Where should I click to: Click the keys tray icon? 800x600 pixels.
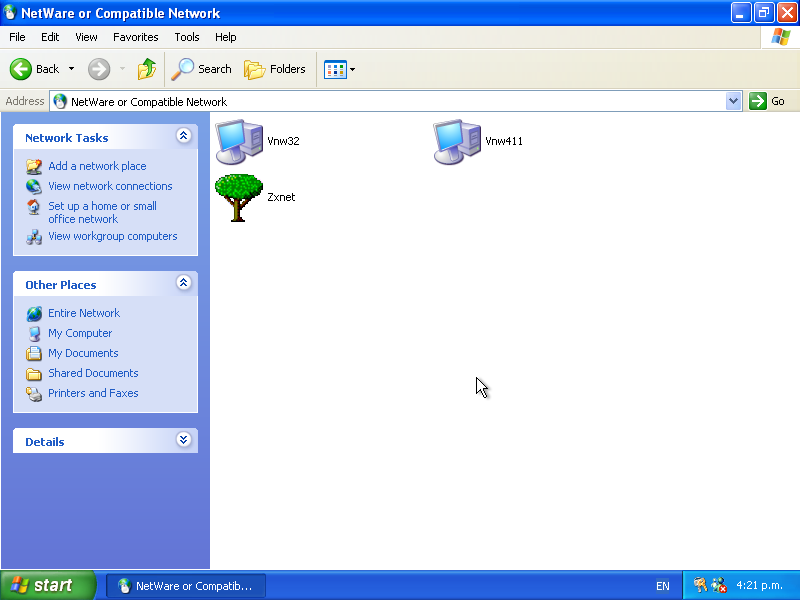click(x=700, y=585)
